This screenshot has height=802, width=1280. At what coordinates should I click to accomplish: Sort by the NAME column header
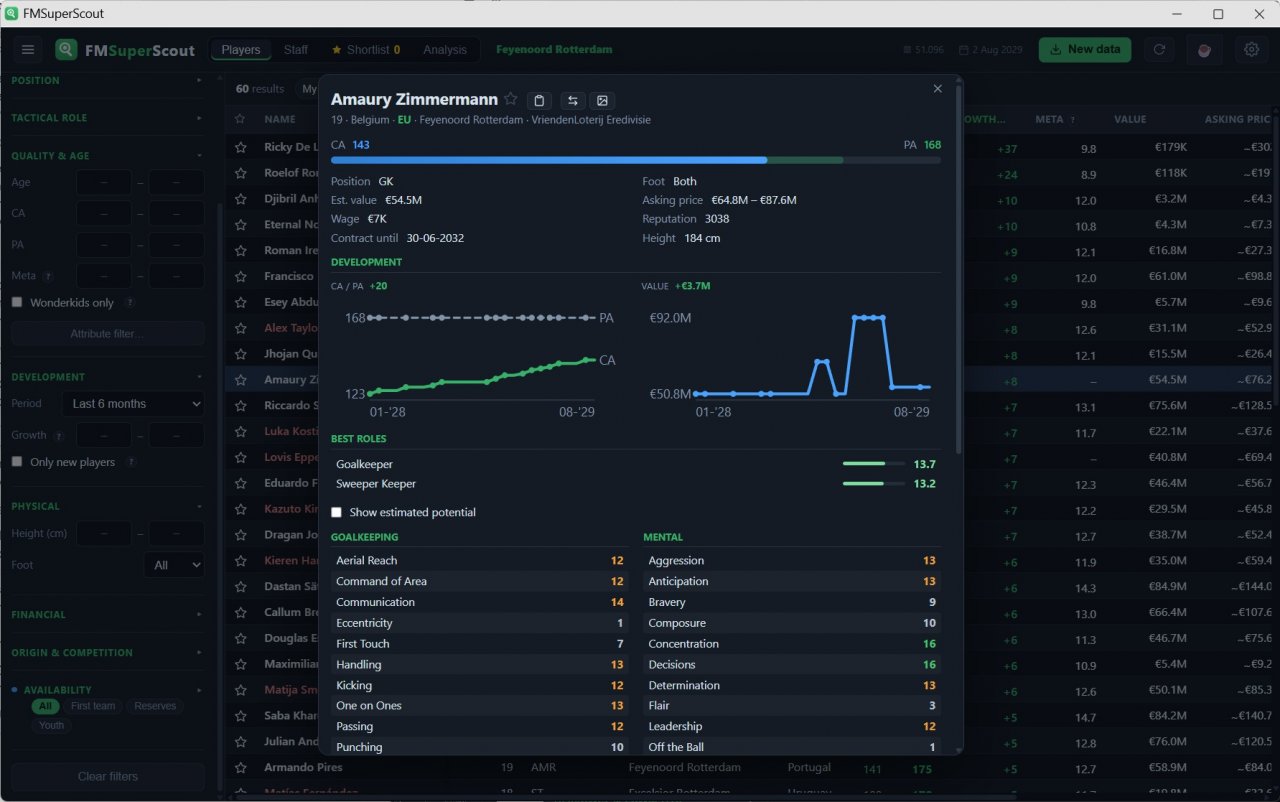[280, 119]
